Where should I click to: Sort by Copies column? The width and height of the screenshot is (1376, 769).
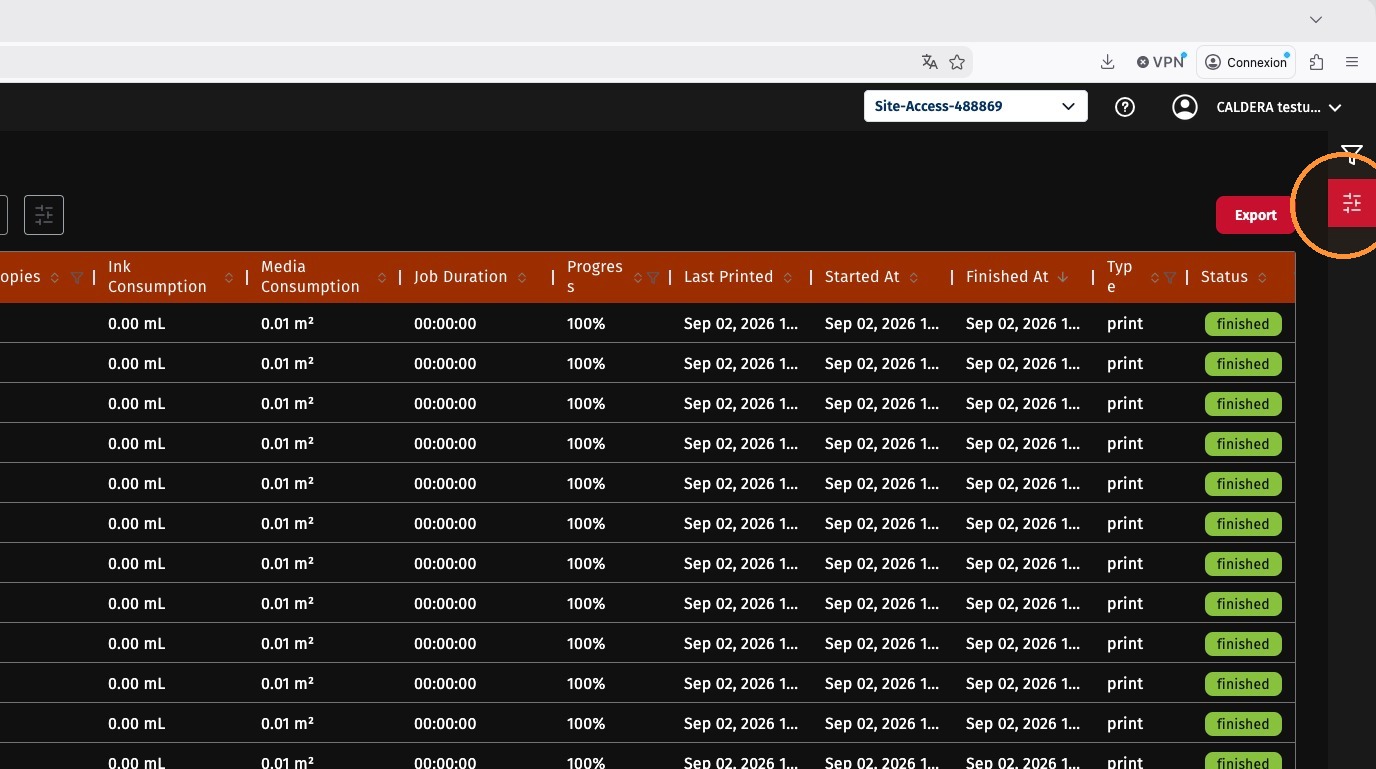pyautogui.click(x=55, y=277)
